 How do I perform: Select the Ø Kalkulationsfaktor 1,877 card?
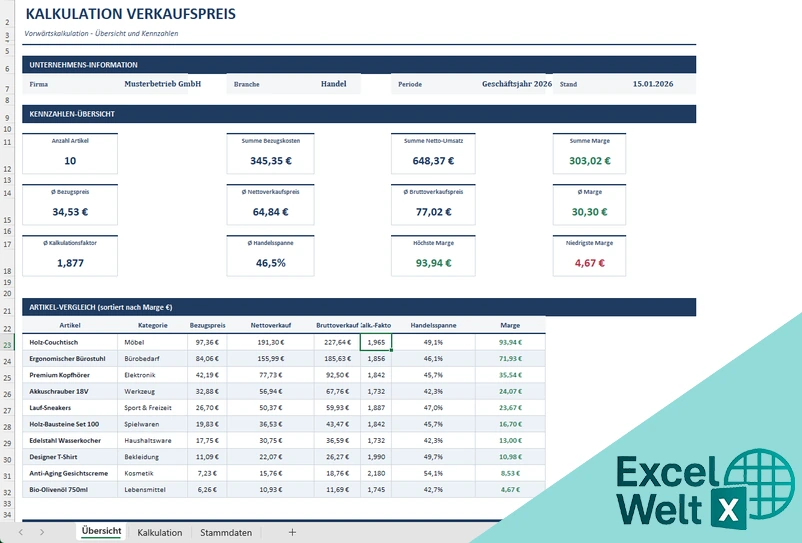[70, 256]
